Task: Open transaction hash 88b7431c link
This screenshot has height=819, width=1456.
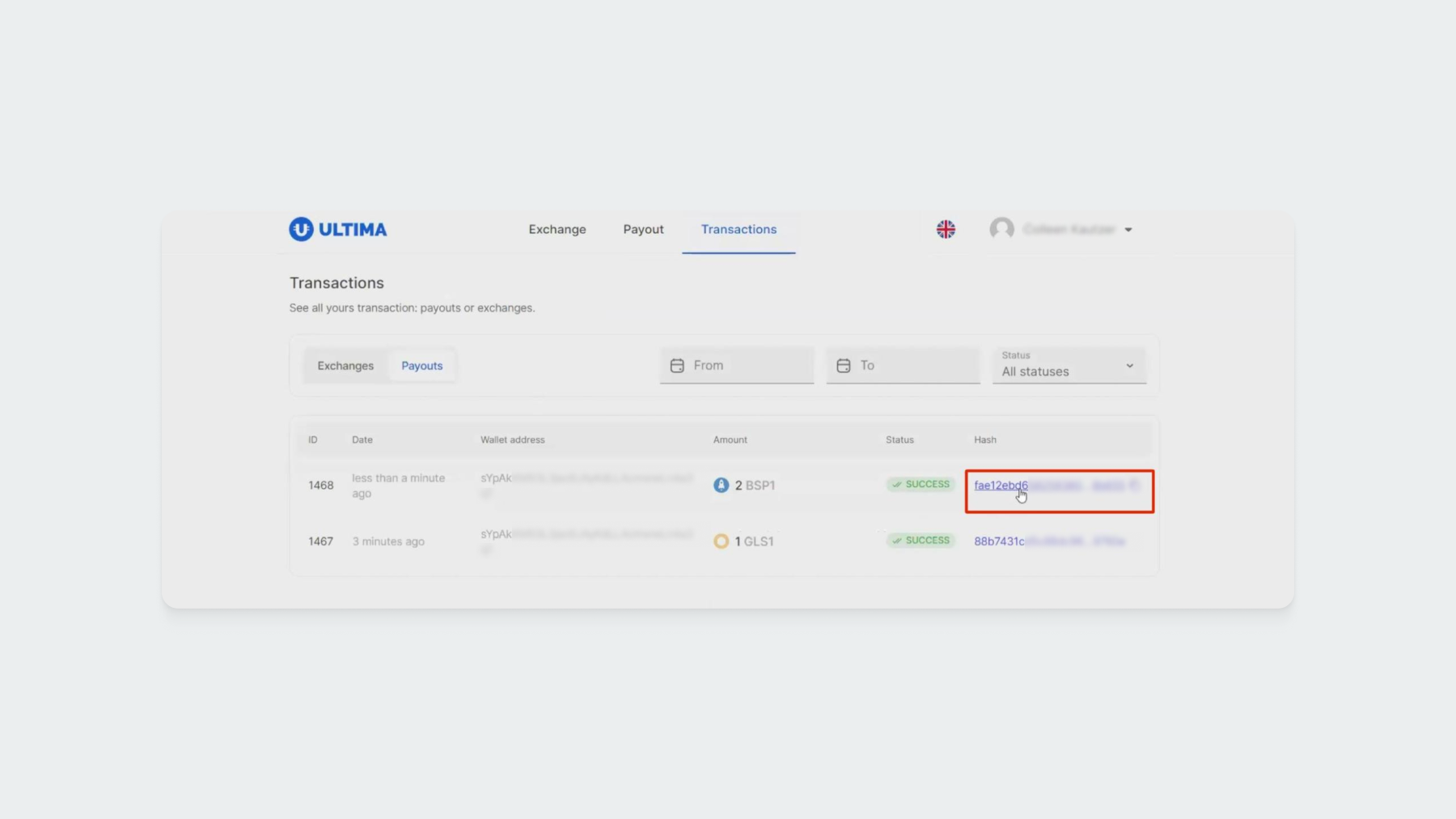Action: tap(999, 541)
